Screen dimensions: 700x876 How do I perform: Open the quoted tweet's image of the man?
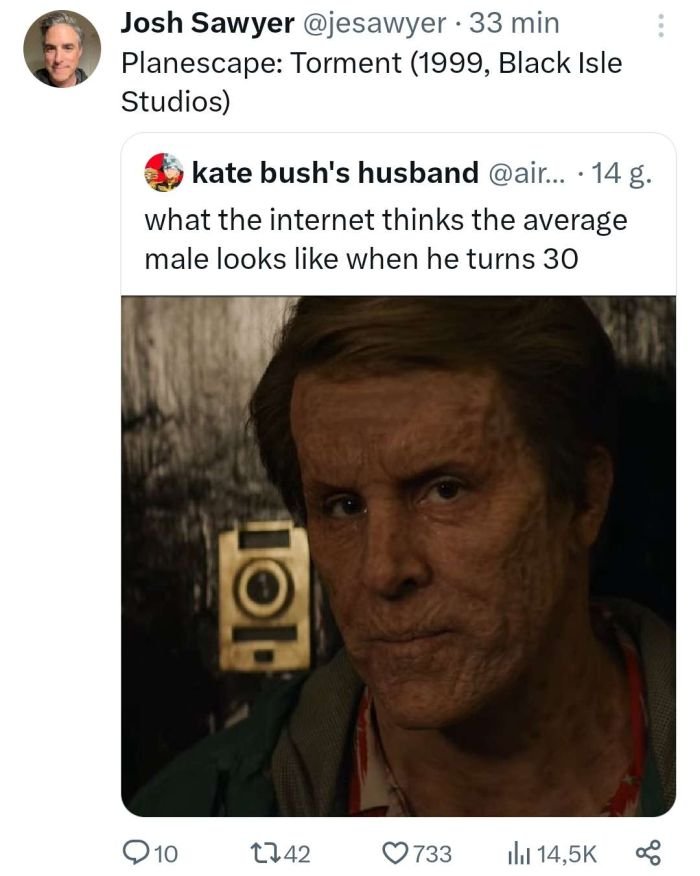point(398,555)
